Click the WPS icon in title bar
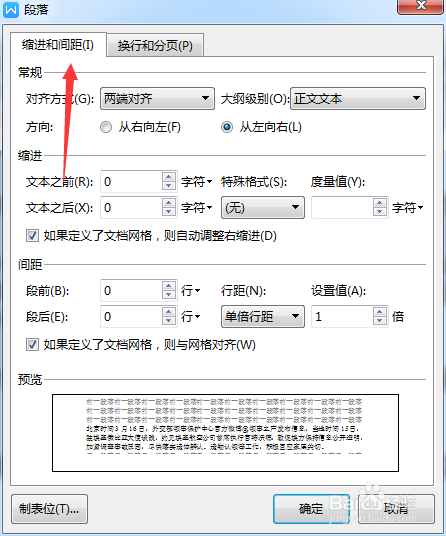The image size is (446, 536). [x=11, y=9]
